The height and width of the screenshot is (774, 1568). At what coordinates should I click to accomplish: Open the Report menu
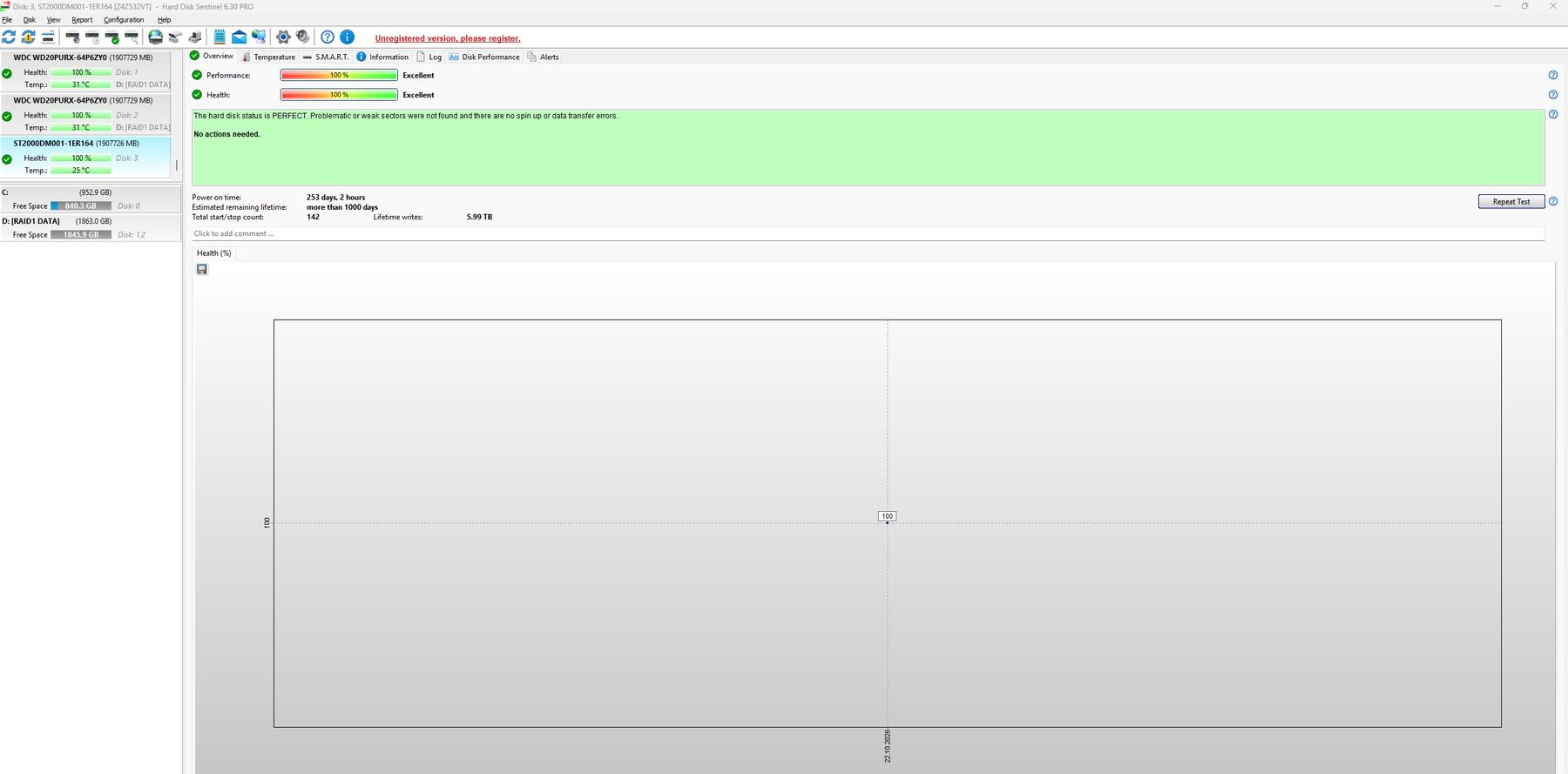[82, 20]
